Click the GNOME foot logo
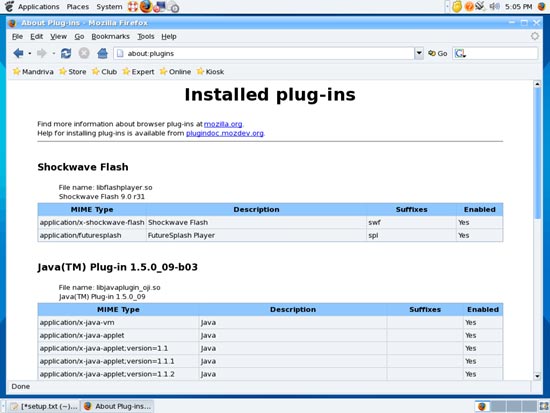This screenshot has height=413, width=550. [9, 7]
